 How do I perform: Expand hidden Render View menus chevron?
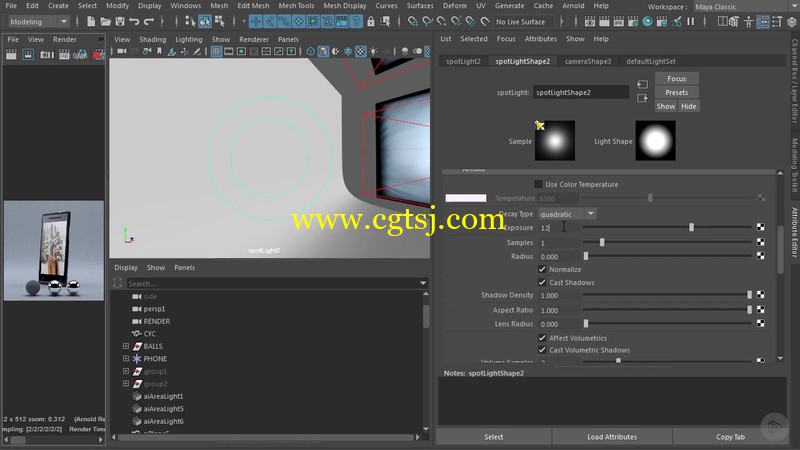pos(101,39)
